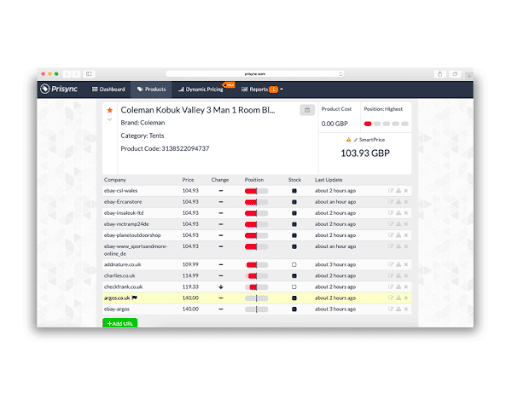Sort by Price column header
Image resolution: width=512 pixels, height=393 pixels.
click(x=188, y=180)
